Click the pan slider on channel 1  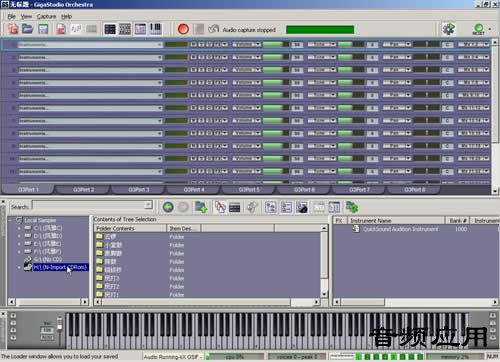(x=426, y=44)
